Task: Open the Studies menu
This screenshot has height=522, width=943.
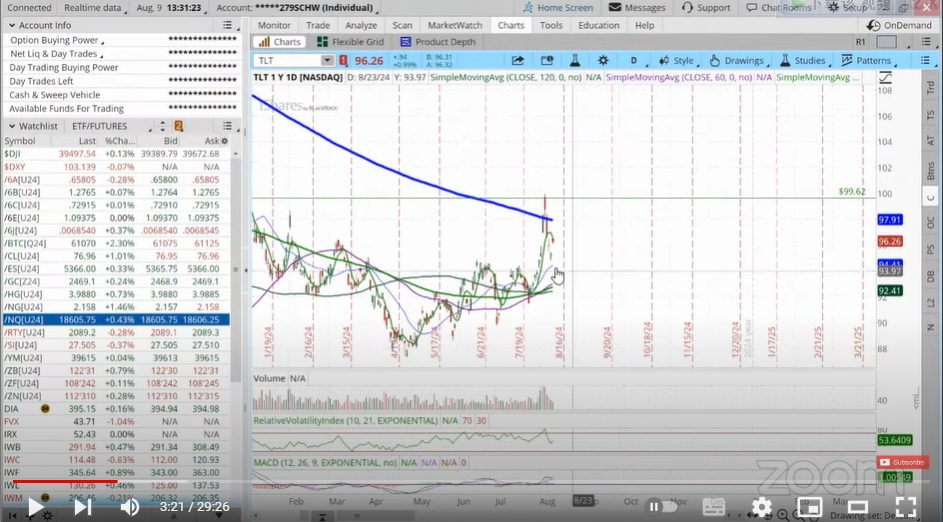Action: pos(803,61)
